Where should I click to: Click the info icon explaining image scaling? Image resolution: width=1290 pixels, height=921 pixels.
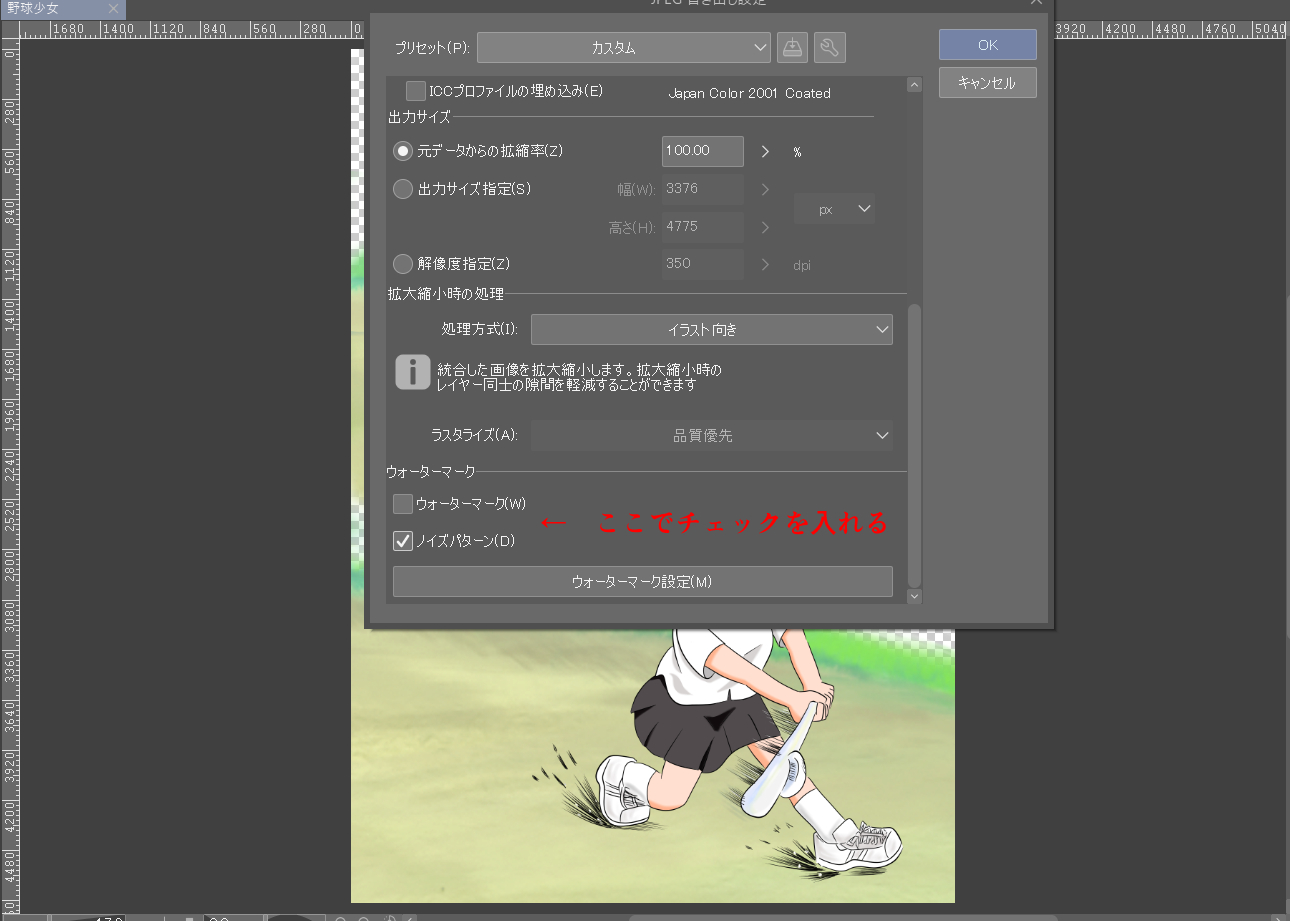click(413, 372)
